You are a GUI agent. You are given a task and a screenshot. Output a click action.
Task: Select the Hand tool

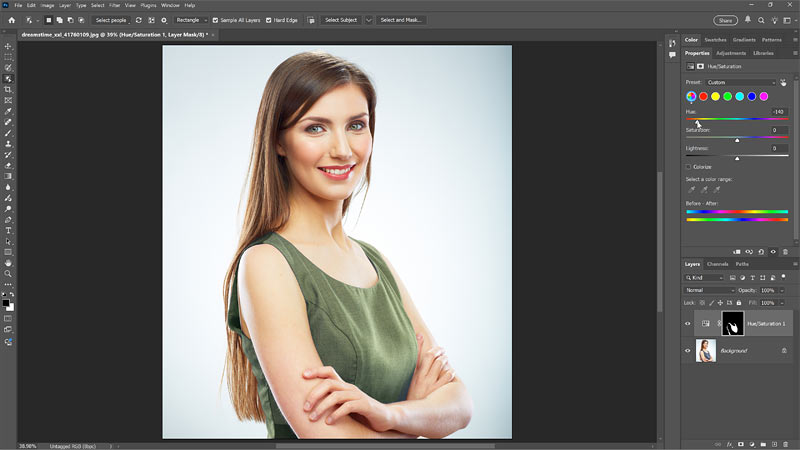click(8, 262)
